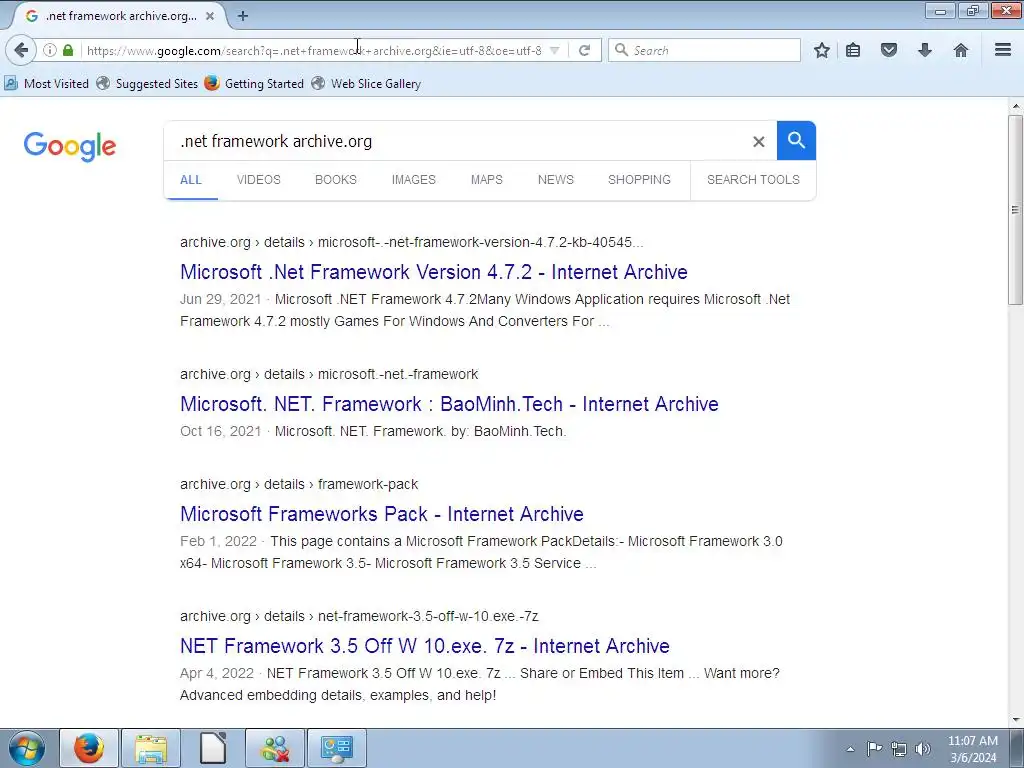
Task: Click the Firefox taskbar icon
Action: (89, 748)
